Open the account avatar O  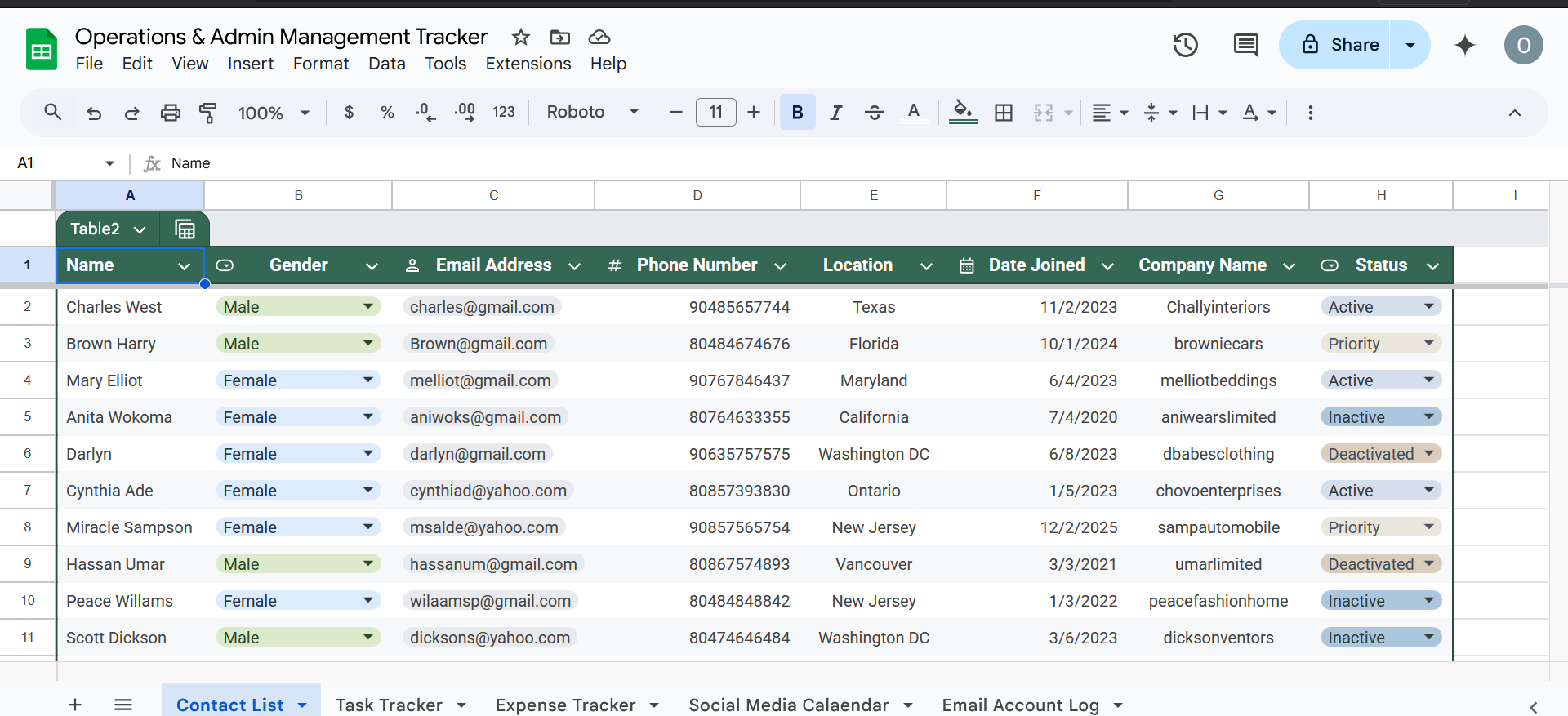tap(1524, 45)
